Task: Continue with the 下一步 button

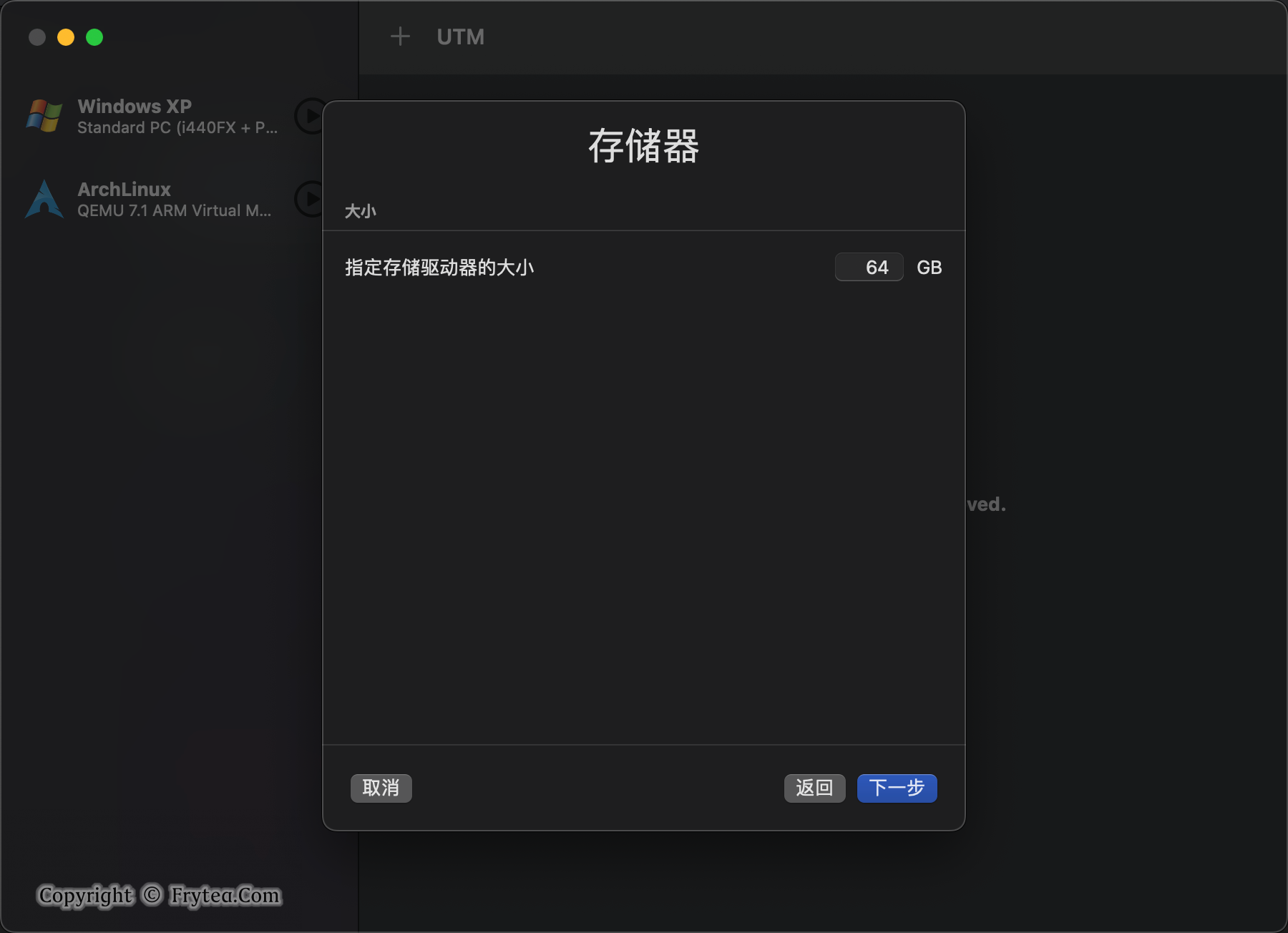Action: tap(897, 788)
